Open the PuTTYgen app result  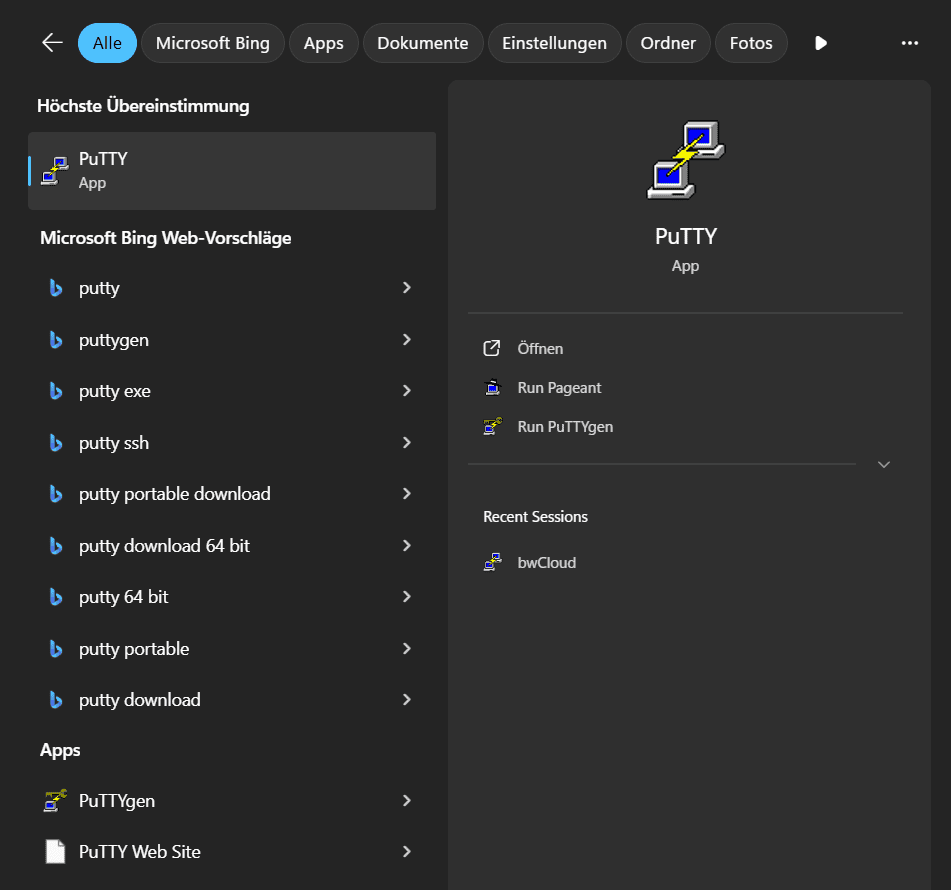[x=117, y=801]
